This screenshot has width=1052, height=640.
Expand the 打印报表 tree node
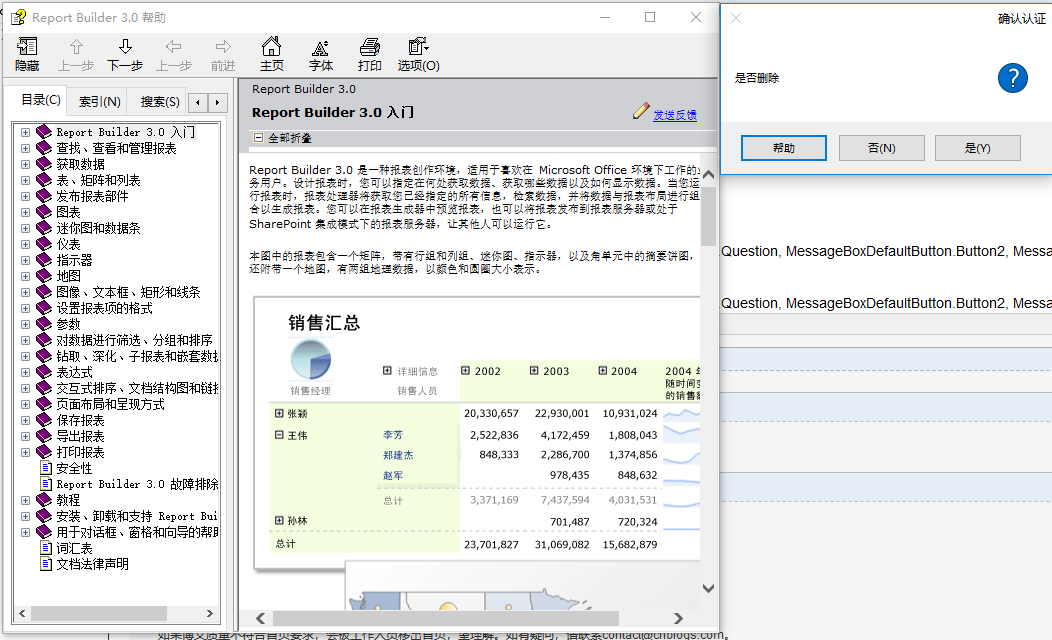coord(25,452)
